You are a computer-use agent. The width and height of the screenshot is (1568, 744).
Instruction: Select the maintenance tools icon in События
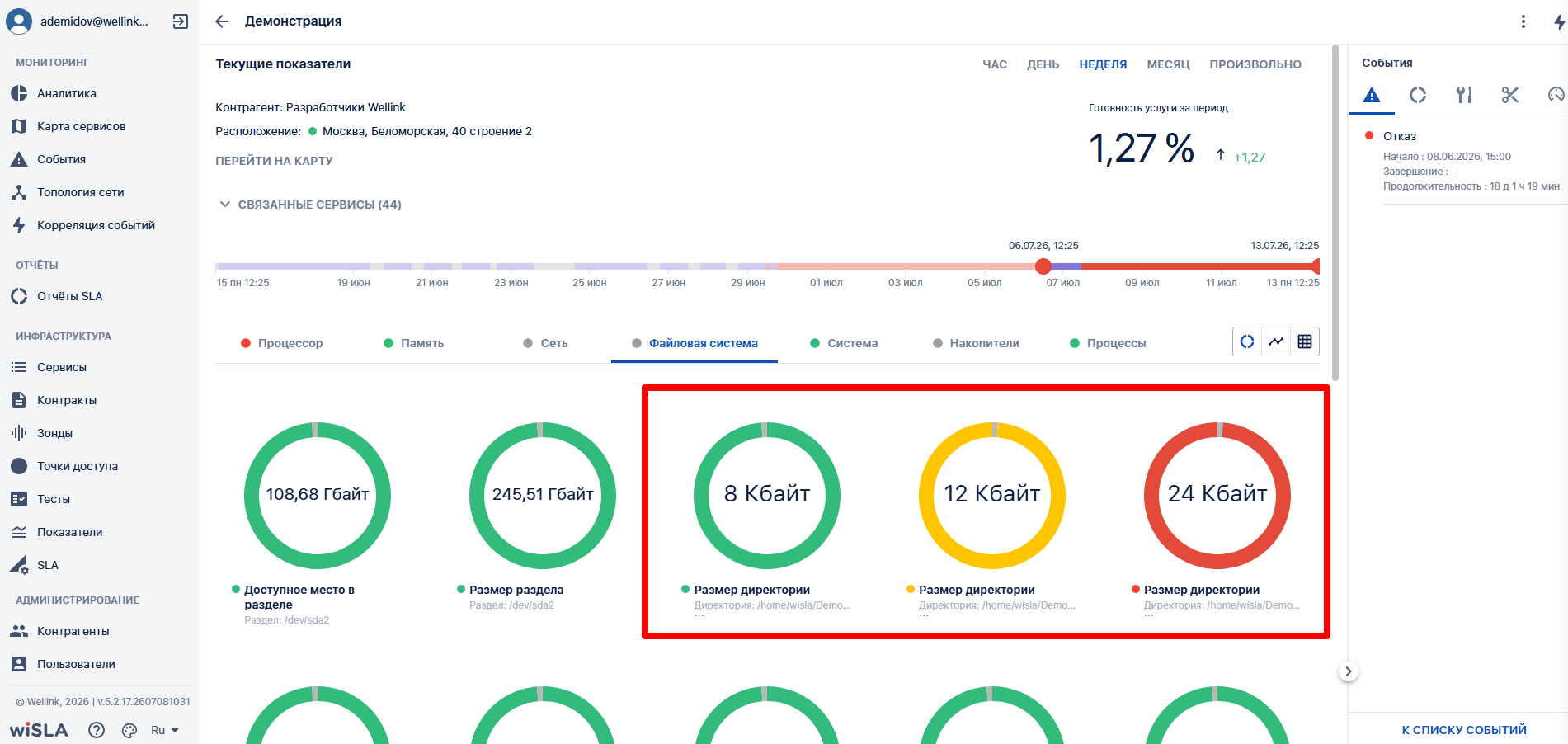click(x=1464, y=95)
